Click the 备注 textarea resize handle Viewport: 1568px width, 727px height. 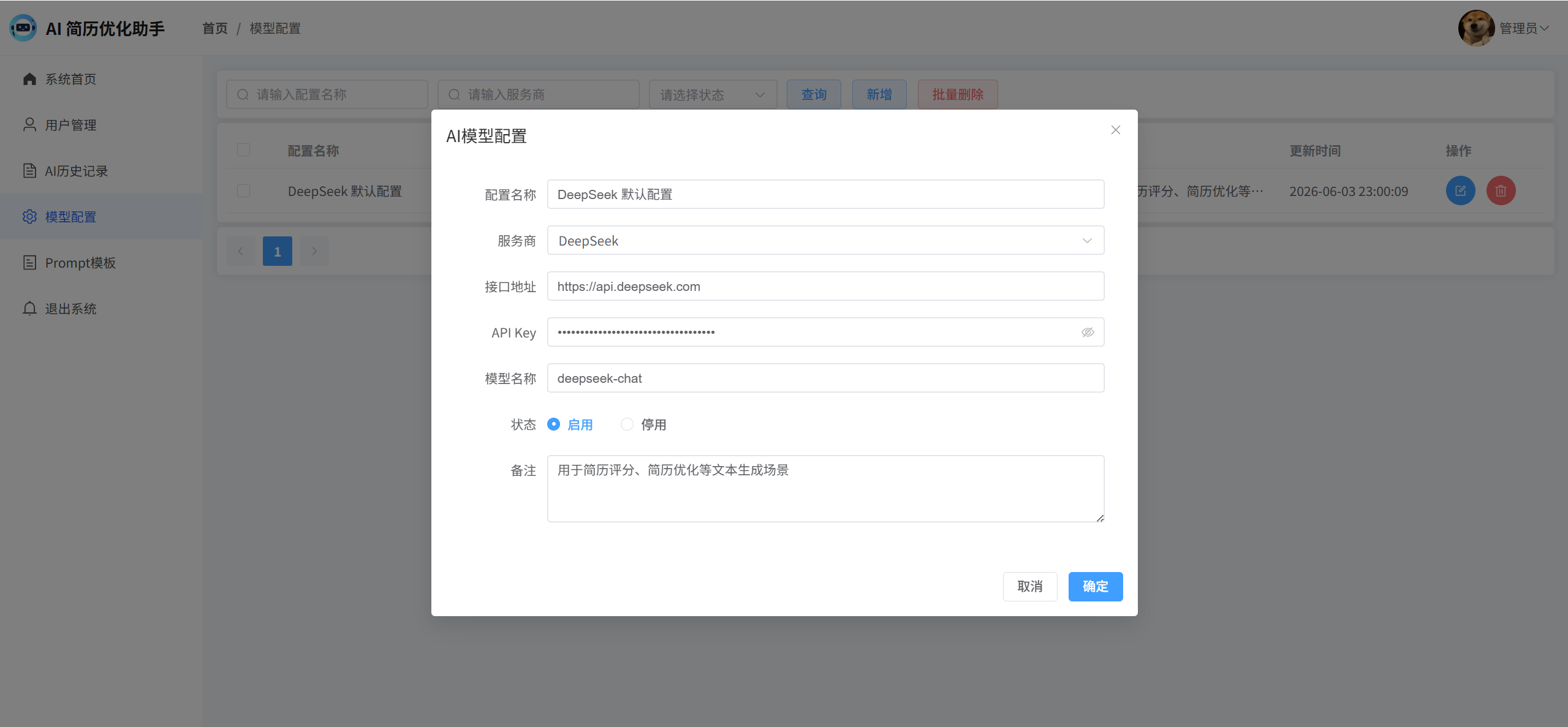pyautogui.click(x=1100, y=518)
